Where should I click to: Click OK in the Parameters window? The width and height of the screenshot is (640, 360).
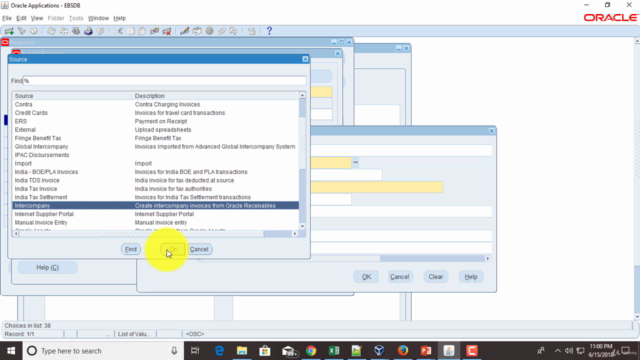point(367,277)
